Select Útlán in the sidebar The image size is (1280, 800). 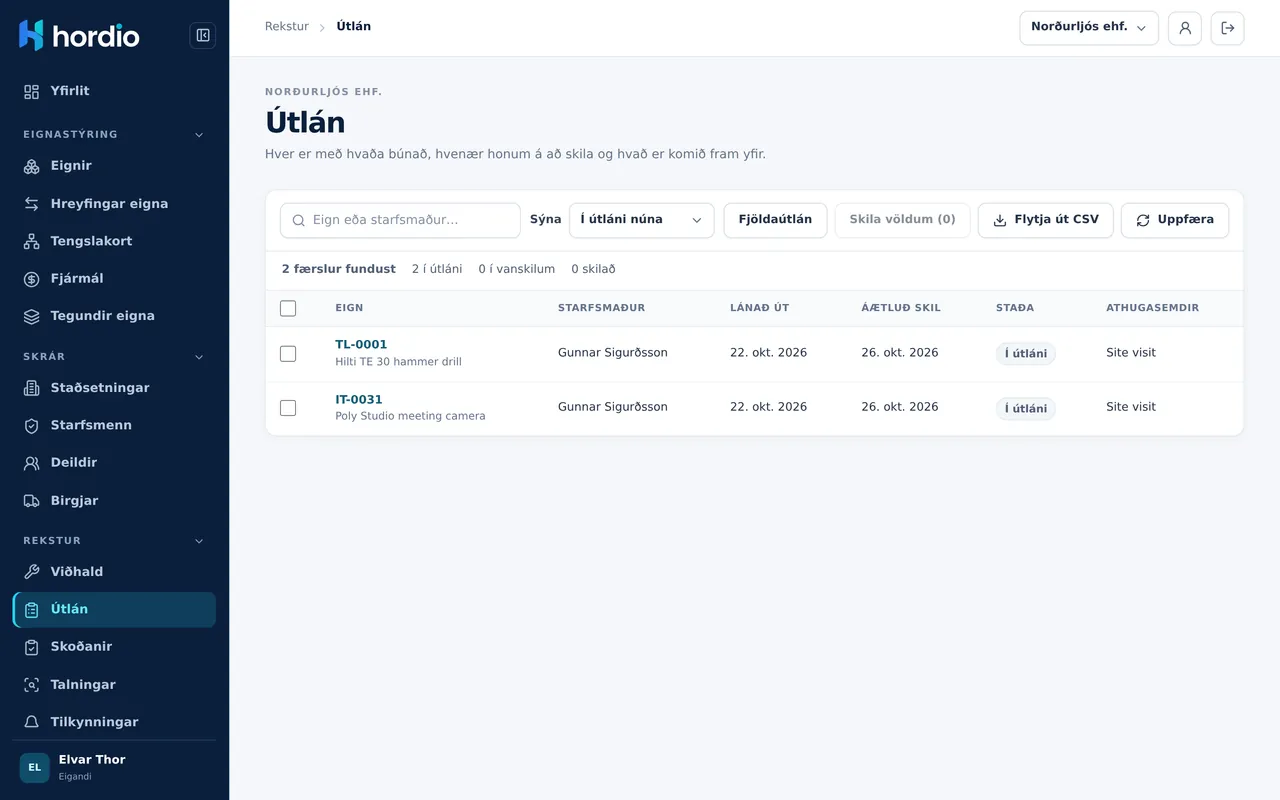pyautogui.click(x=114, y=610)
